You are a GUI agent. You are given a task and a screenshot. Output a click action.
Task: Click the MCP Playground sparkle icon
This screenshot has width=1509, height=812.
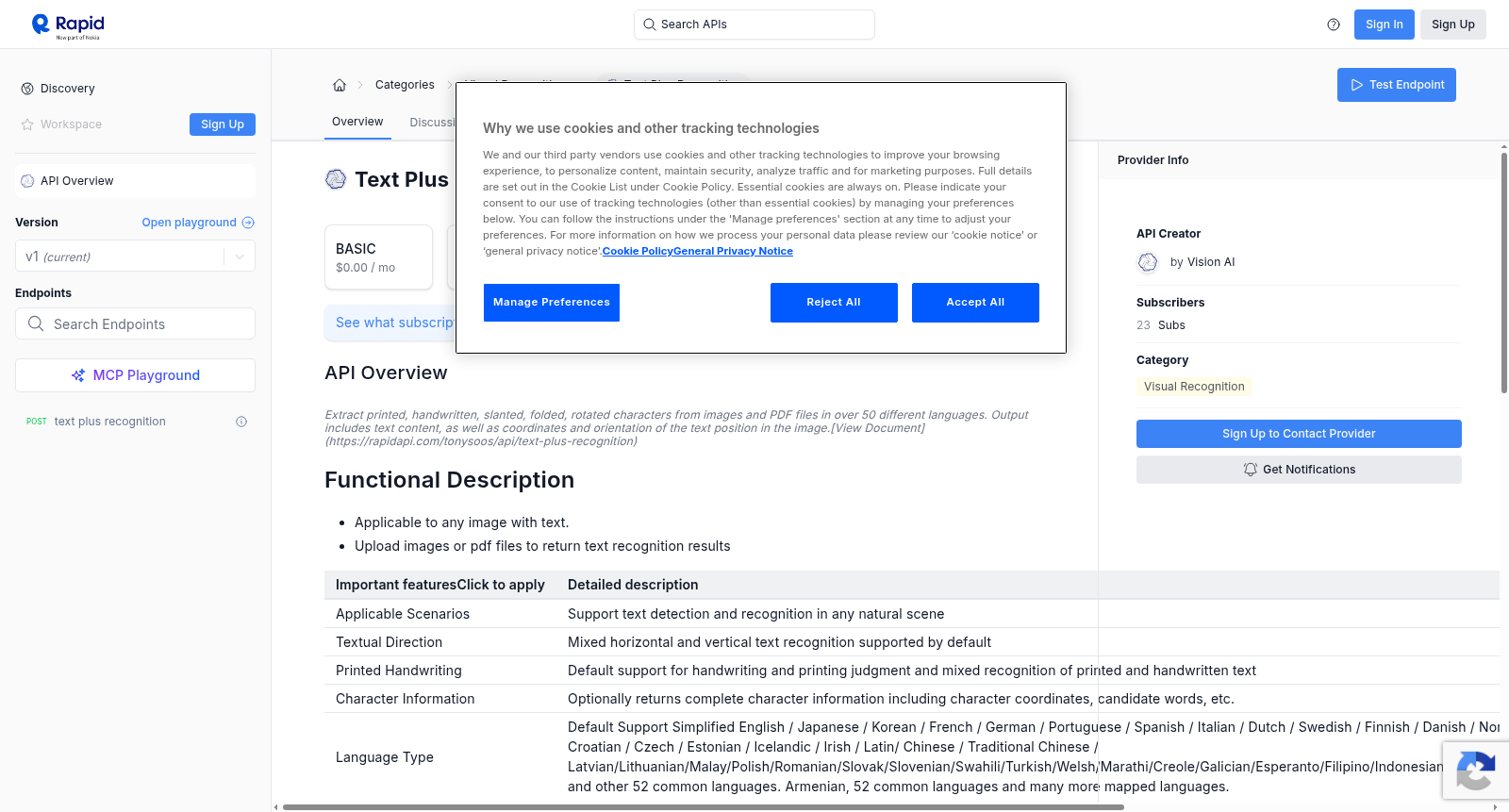[x=78, y=375]
